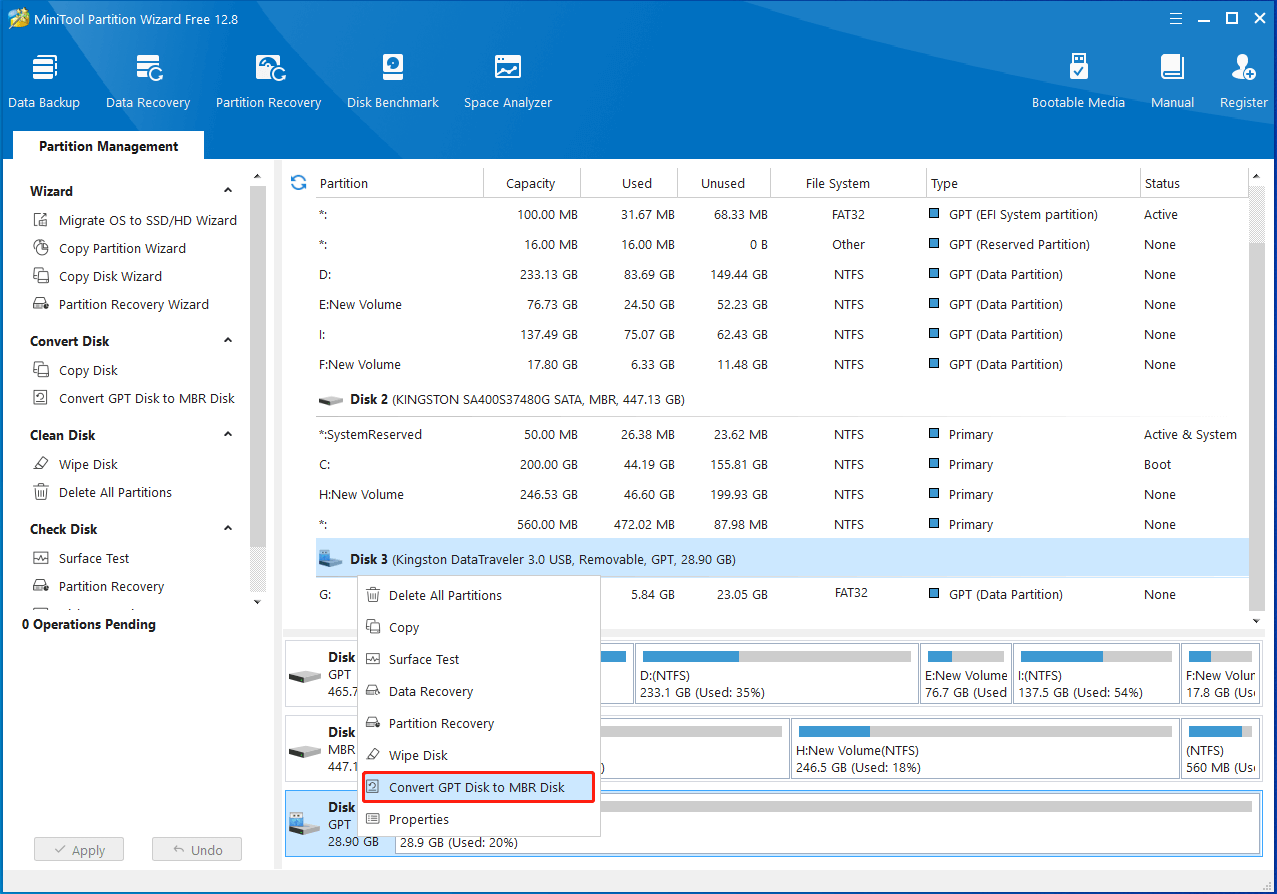Select the E:New Volume partition row
The width and height of the screenshot is (1277, 894).
(782, 305)
